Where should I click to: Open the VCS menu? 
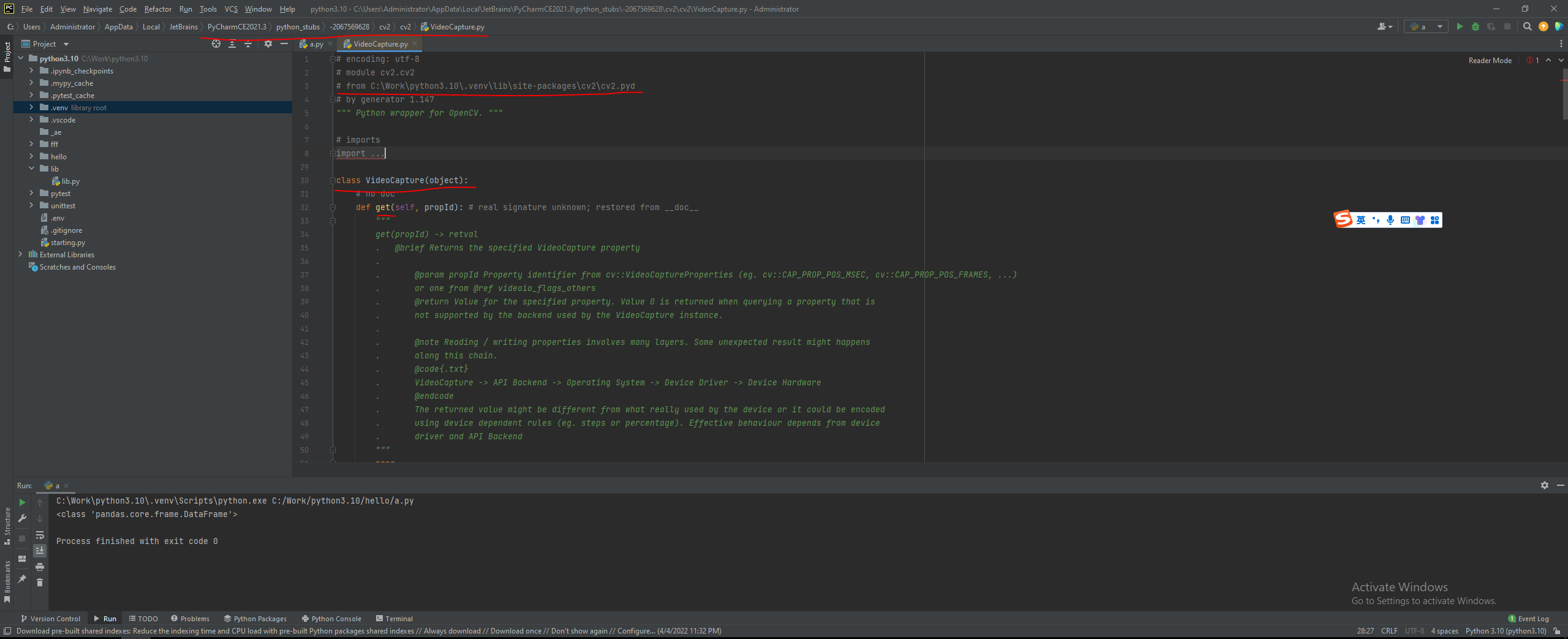pyautogui.click(x=231, y=9)
